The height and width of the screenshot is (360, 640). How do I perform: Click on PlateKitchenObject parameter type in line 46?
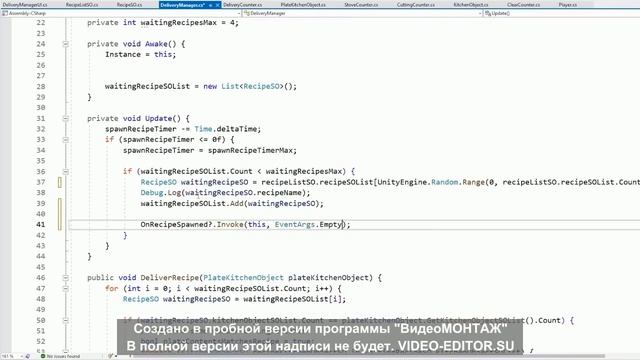click(243, 278)
